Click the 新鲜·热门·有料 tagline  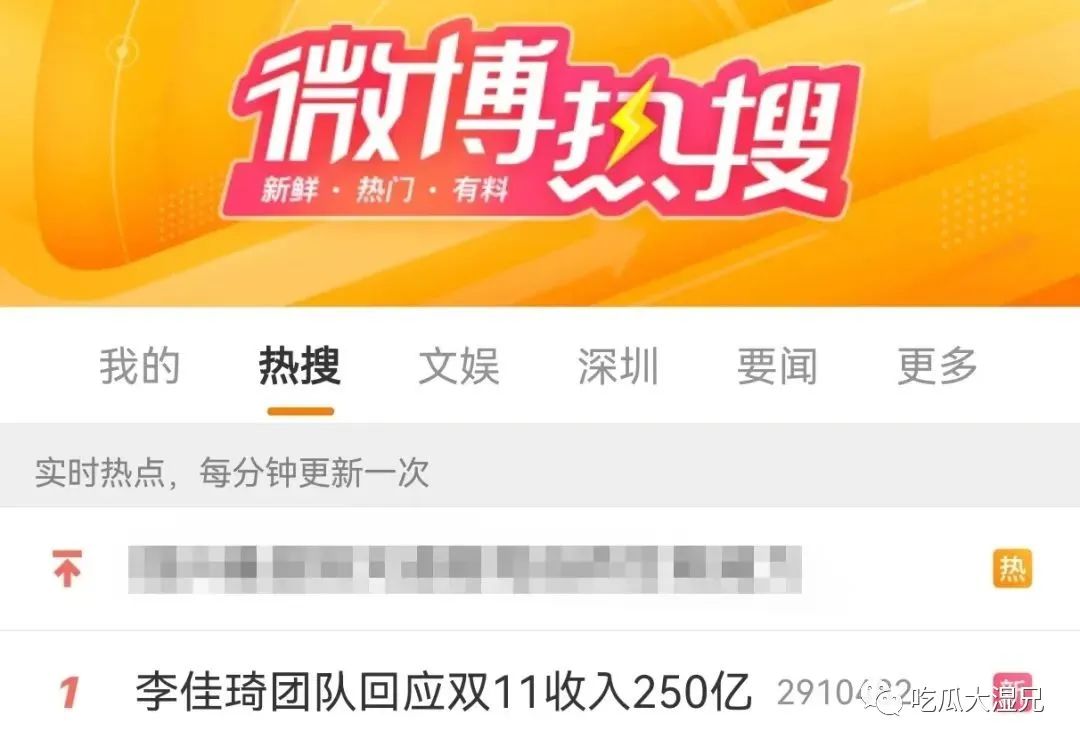click(384, 189)
